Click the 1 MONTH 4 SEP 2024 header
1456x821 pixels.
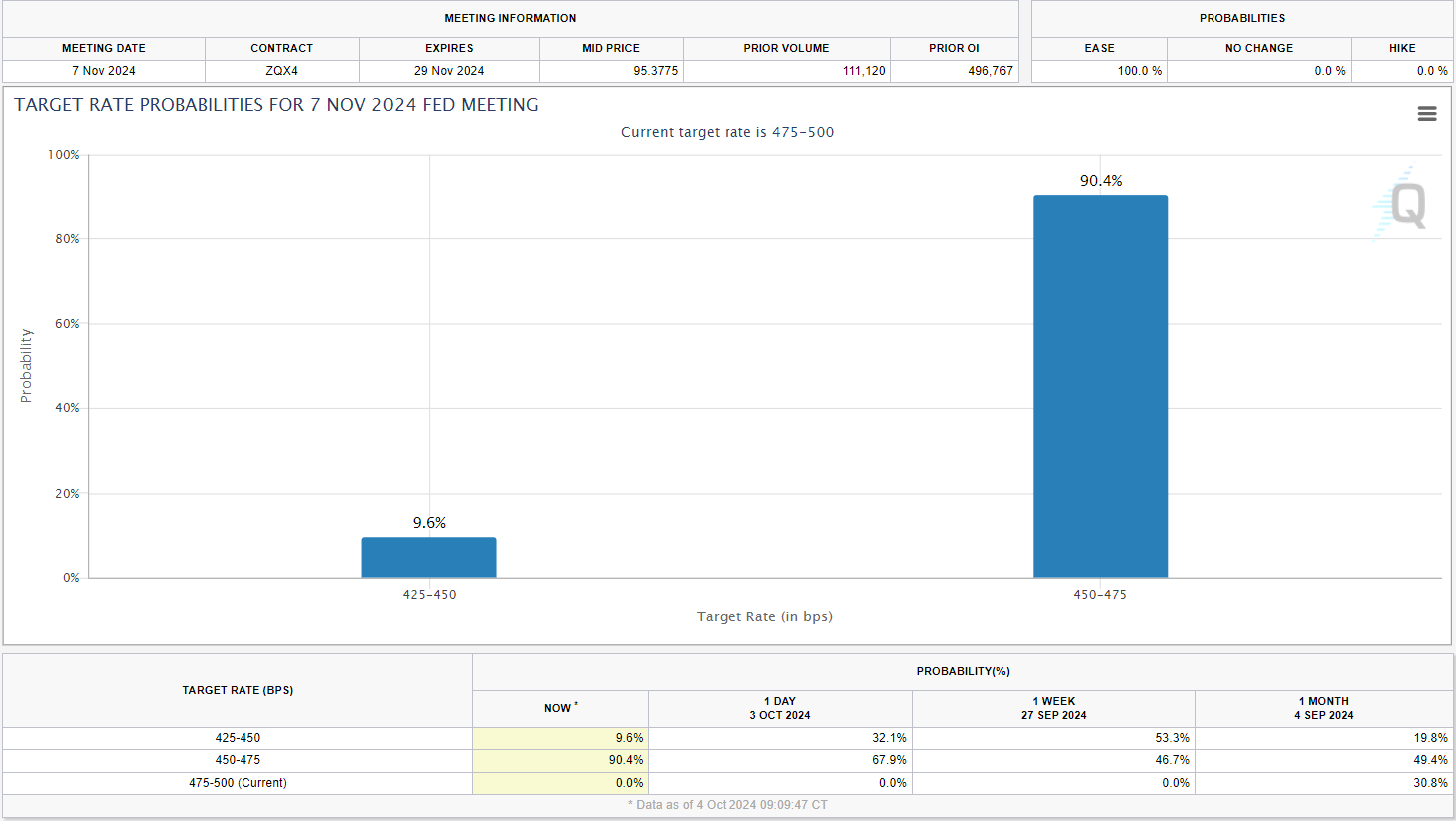pyautogui.click(x=1323, y=708)
